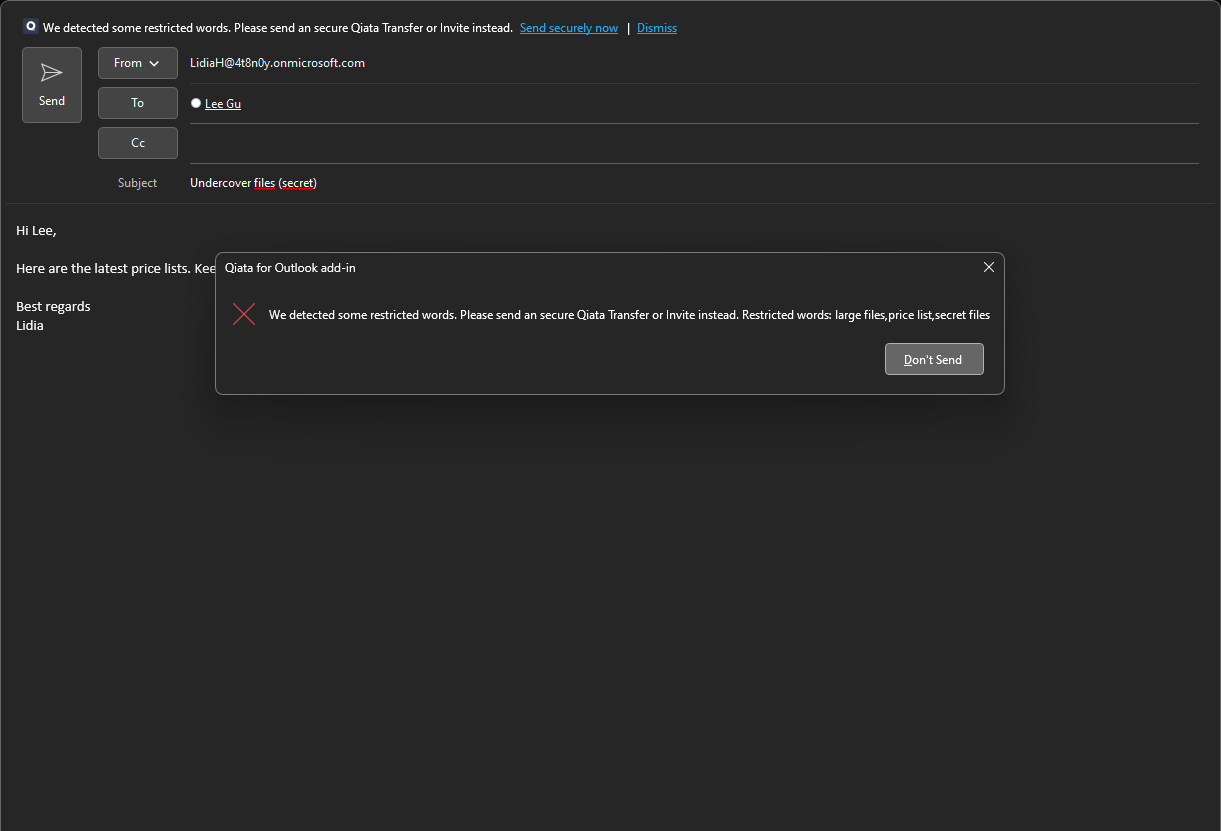Click the sender email address LidiaH
Viewport: 1221px width, 831px height.
[x=277, y=63]
